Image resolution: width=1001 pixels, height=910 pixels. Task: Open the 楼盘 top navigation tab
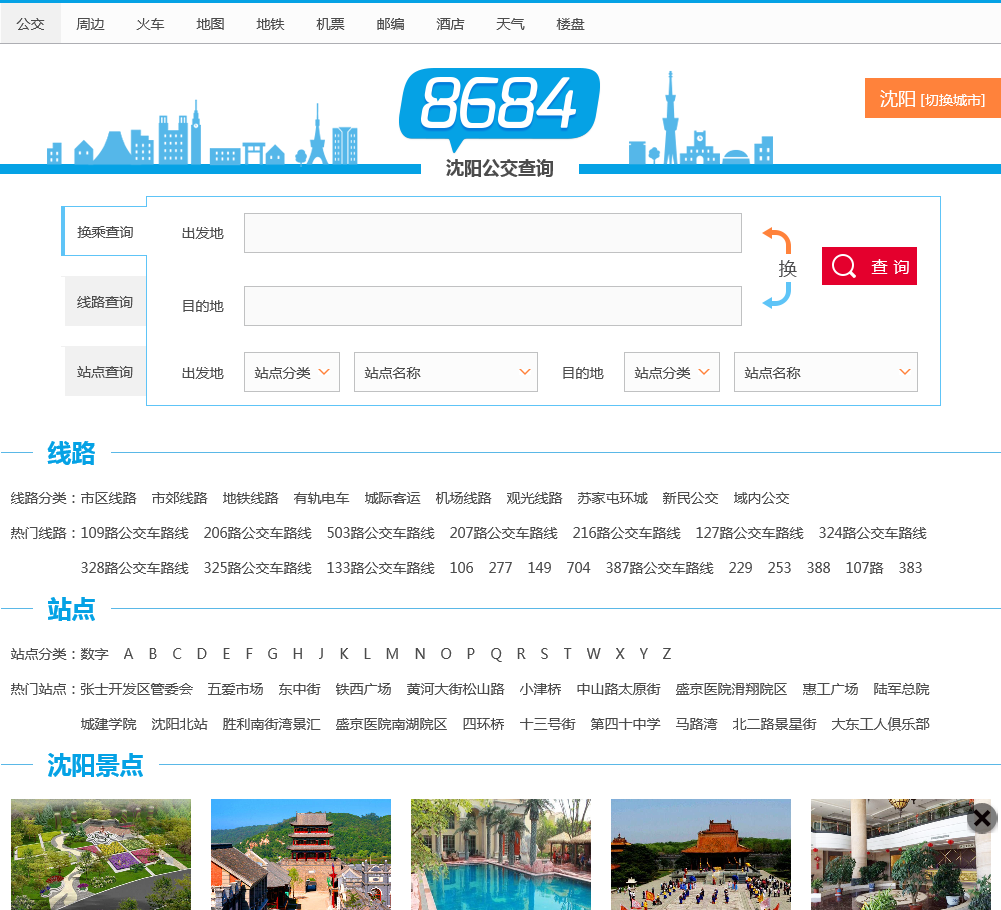coord(570,24)
